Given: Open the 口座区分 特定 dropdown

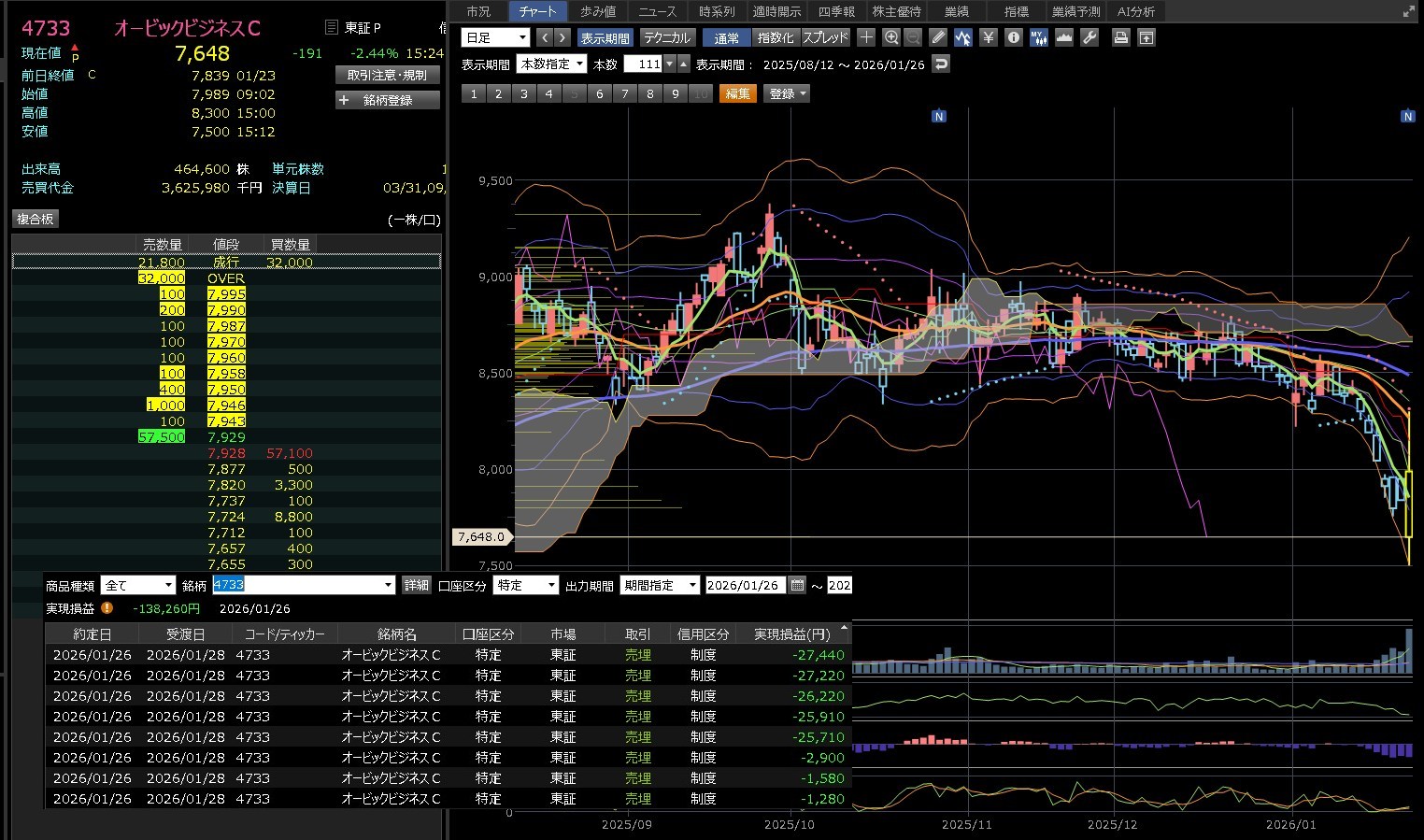Looking at the screenshot, I should (525, 585).
